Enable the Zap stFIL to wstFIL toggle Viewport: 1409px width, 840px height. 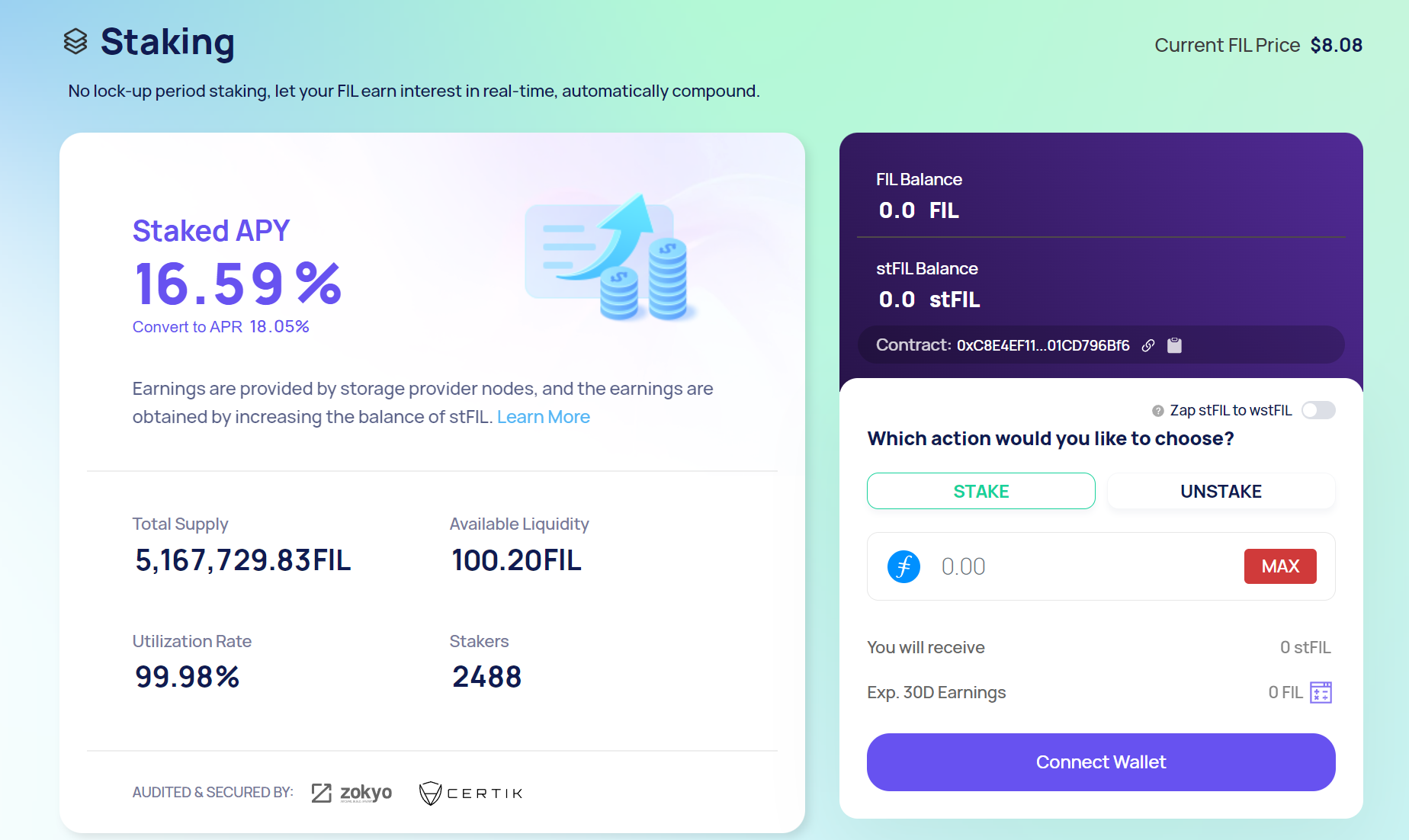1318,410
